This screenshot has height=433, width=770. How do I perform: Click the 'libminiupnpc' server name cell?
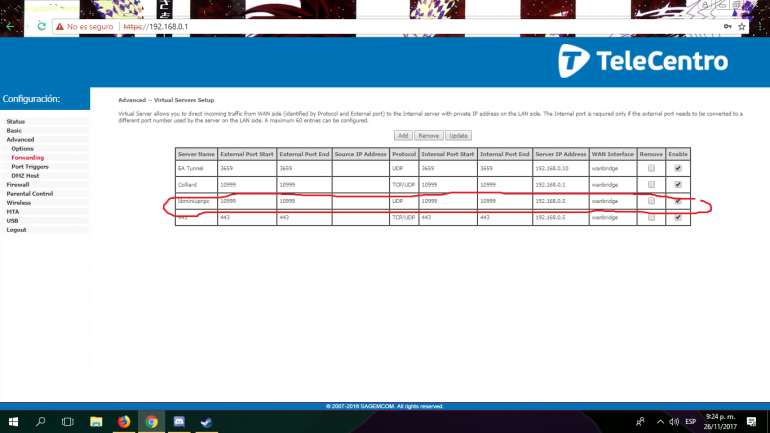click(196, 201)
